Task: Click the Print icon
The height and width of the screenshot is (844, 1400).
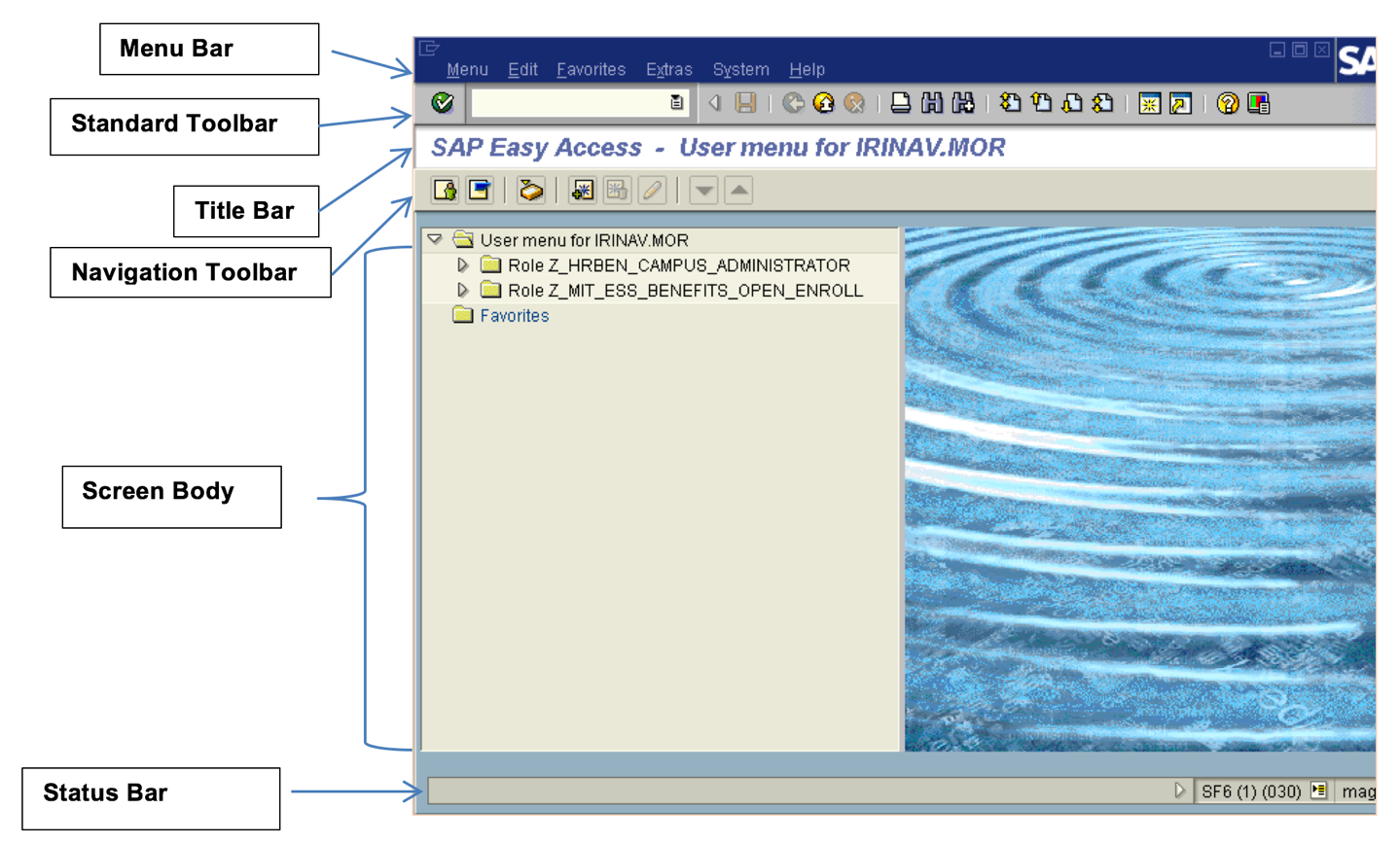Action: pos(901,103)
